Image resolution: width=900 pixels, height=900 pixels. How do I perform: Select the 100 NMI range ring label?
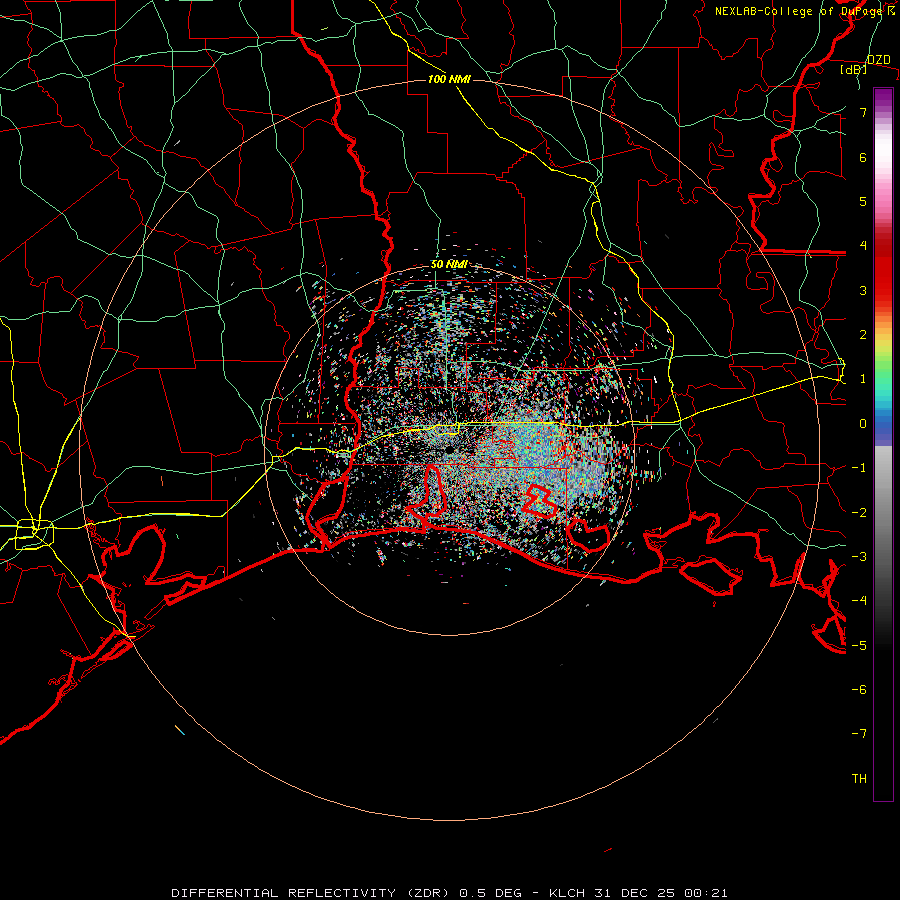(x=449, y=79)
